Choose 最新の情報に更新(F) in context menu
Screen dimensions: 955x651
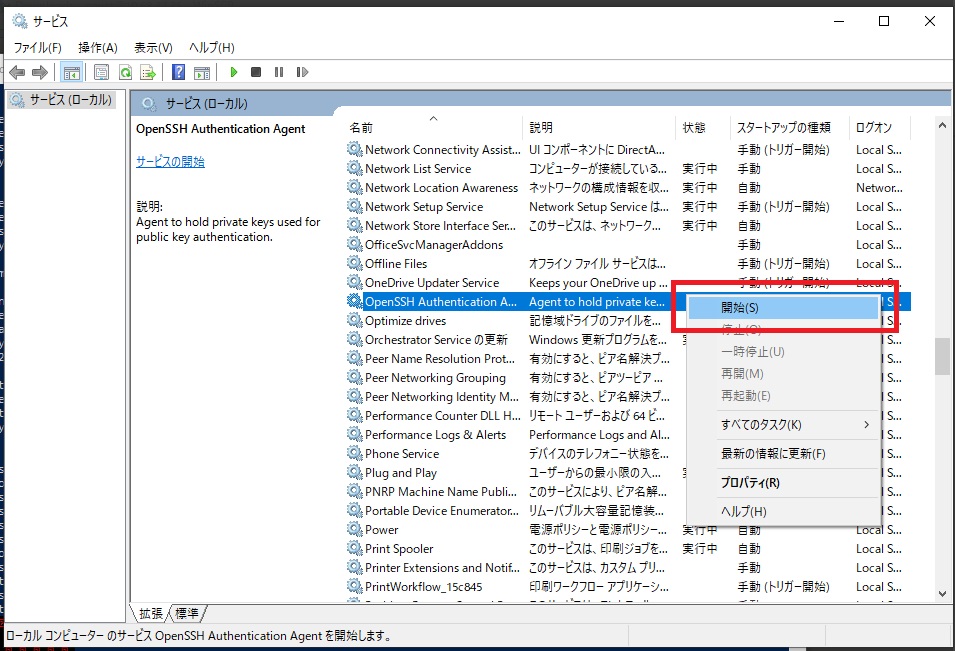(783, 454)
